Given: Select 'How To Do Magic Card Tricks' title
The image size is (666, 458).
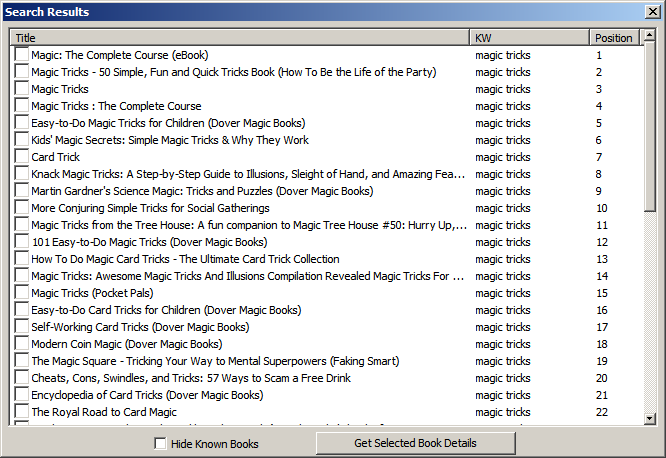Looking at the screenshot, I should point(185,259).
